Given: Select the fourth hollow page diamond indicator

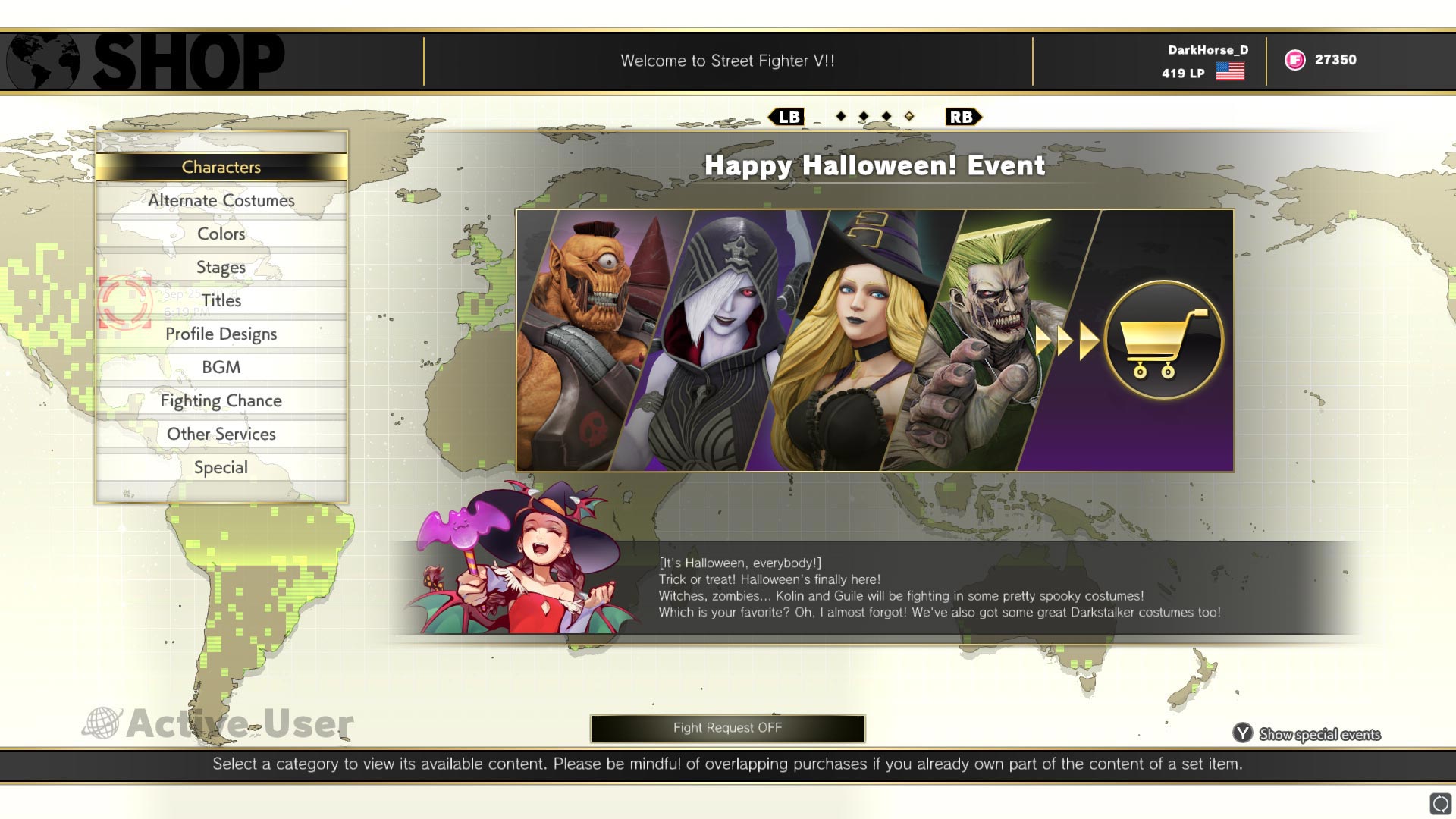Looking at the screenshot, I should point(909,116).
